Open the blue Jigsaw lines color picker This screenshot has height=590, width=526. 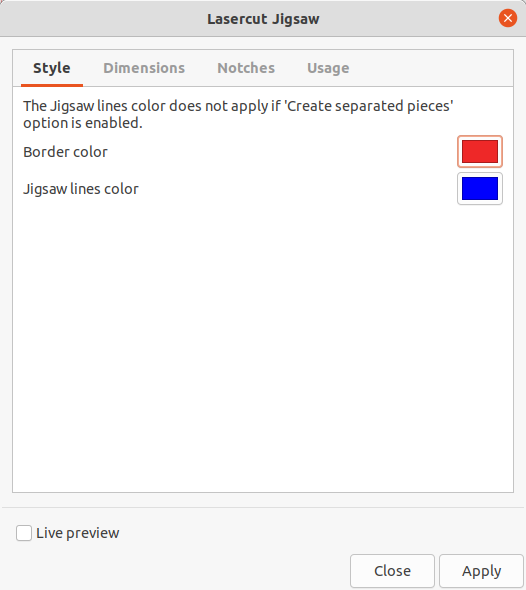coord(480,189)
